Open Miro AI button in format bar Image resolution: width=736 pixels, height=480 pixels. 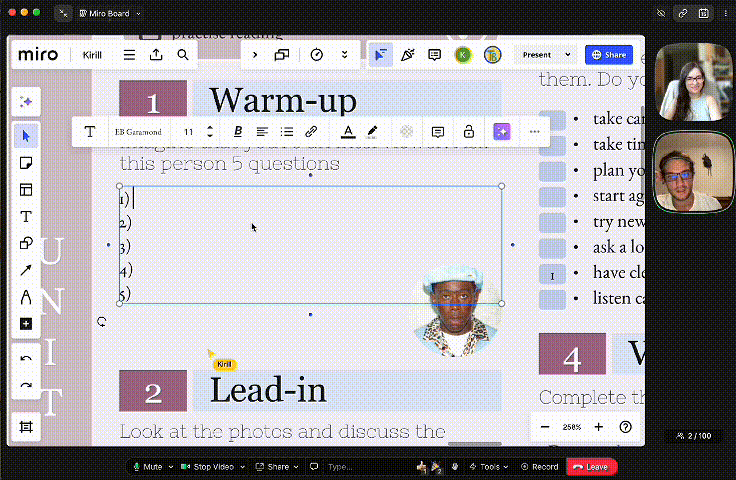click(x=502, y=132)
